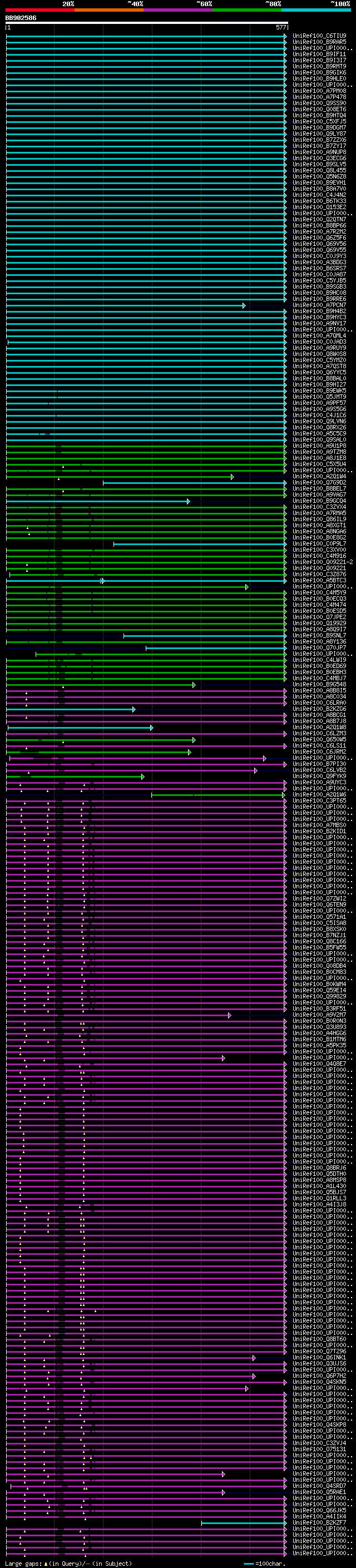Select the UniRef100_B9RRE6 label
Image resolution: width=356 pixels, height=1568 pixels.
click(x=319, y=299)
